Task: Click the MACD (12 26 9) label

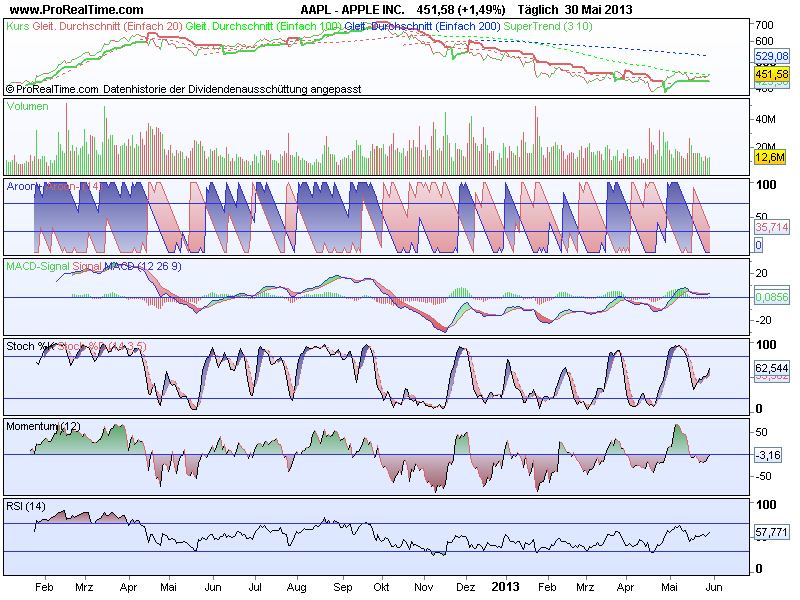Action: [142, 266]
